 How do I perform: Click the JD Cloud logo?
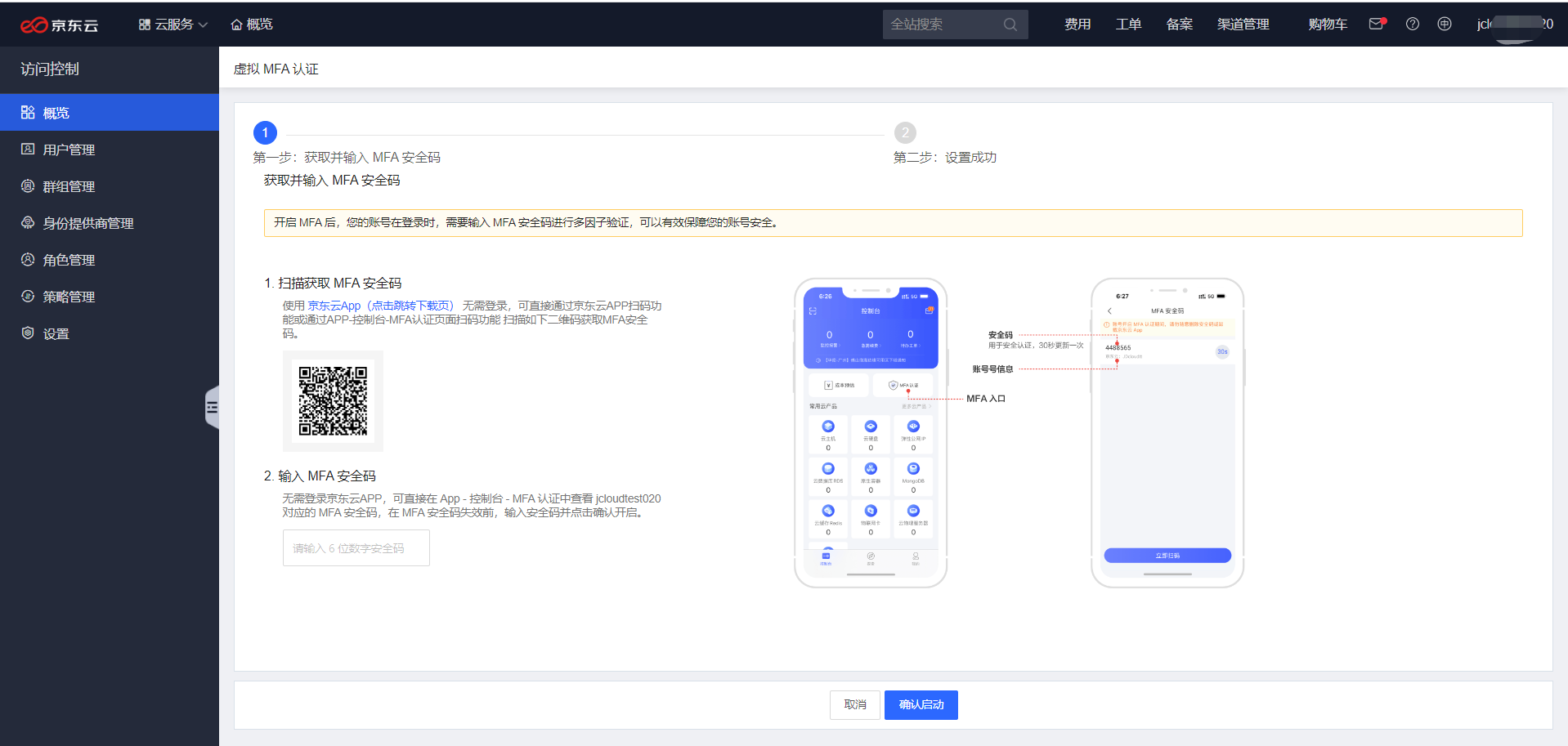[59, 25]
